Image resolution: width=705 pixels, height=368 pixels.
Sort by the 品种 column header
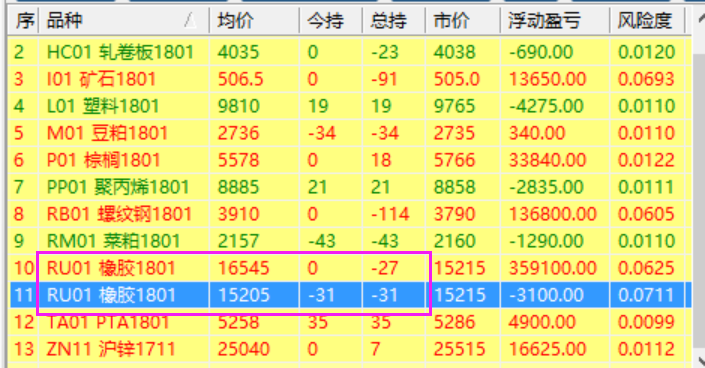pos(124,20)
